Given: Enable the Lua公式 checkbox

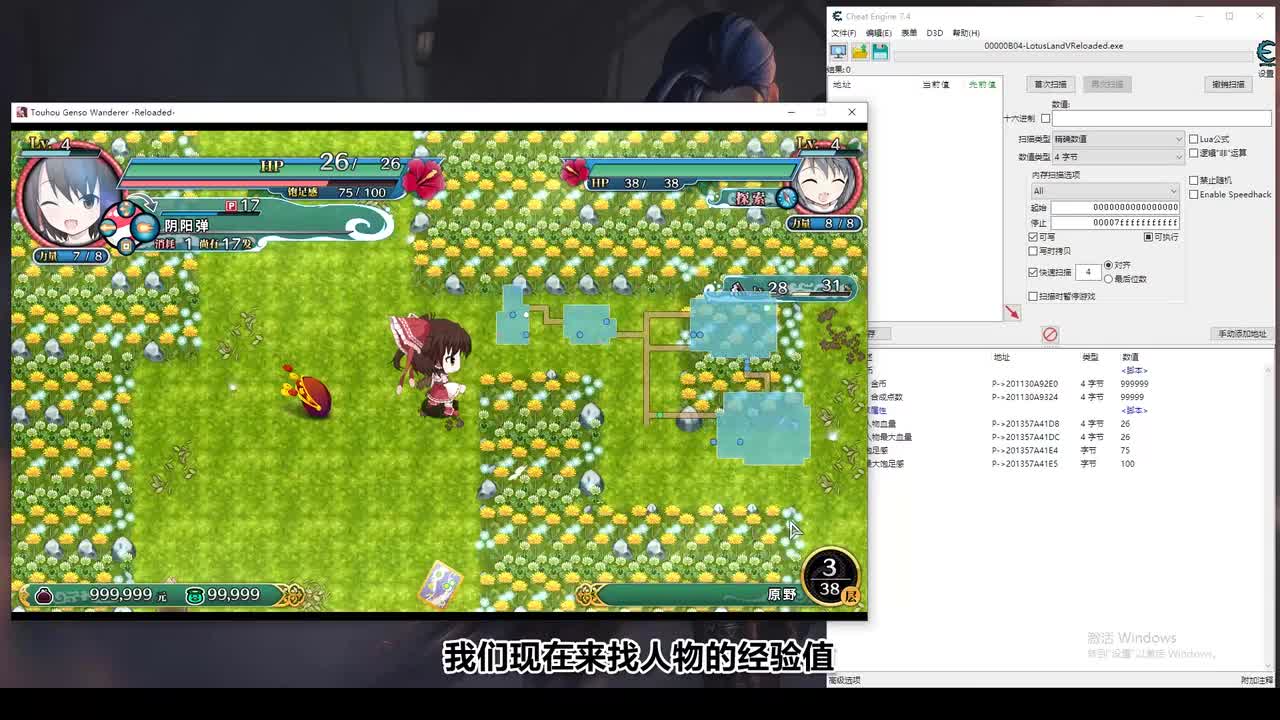Looking at the screenshot, I should click(x=1194, y=139).
